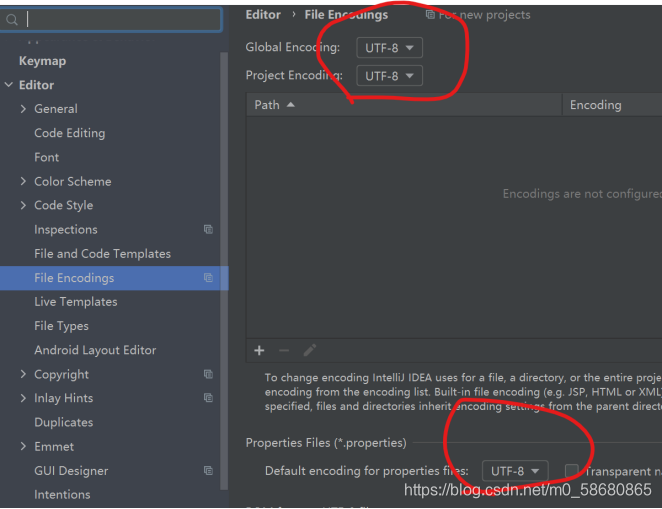The image size is (662, 509).
Task: Click the 'Properties Files (*.properties)' heading
Action: [326, 443]
